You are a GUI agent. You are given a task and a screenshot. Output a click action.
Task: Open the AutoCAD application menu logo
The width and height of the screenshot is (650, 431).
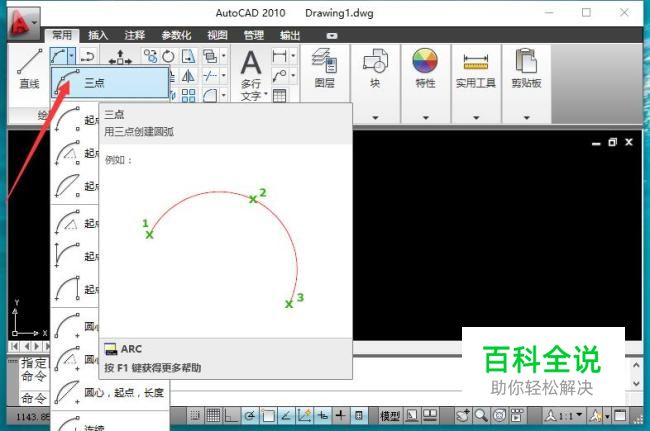[x=23, y=23]
